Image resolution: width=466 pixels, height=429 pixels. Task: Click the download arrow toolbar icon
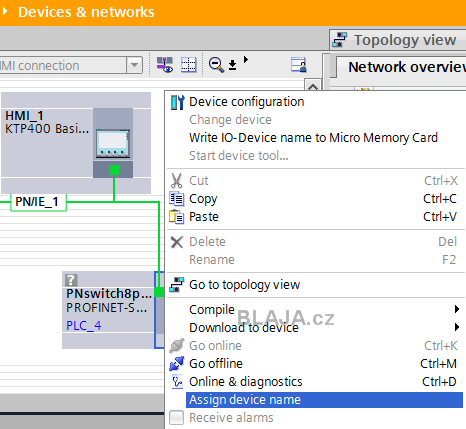[x=232, y=65]
